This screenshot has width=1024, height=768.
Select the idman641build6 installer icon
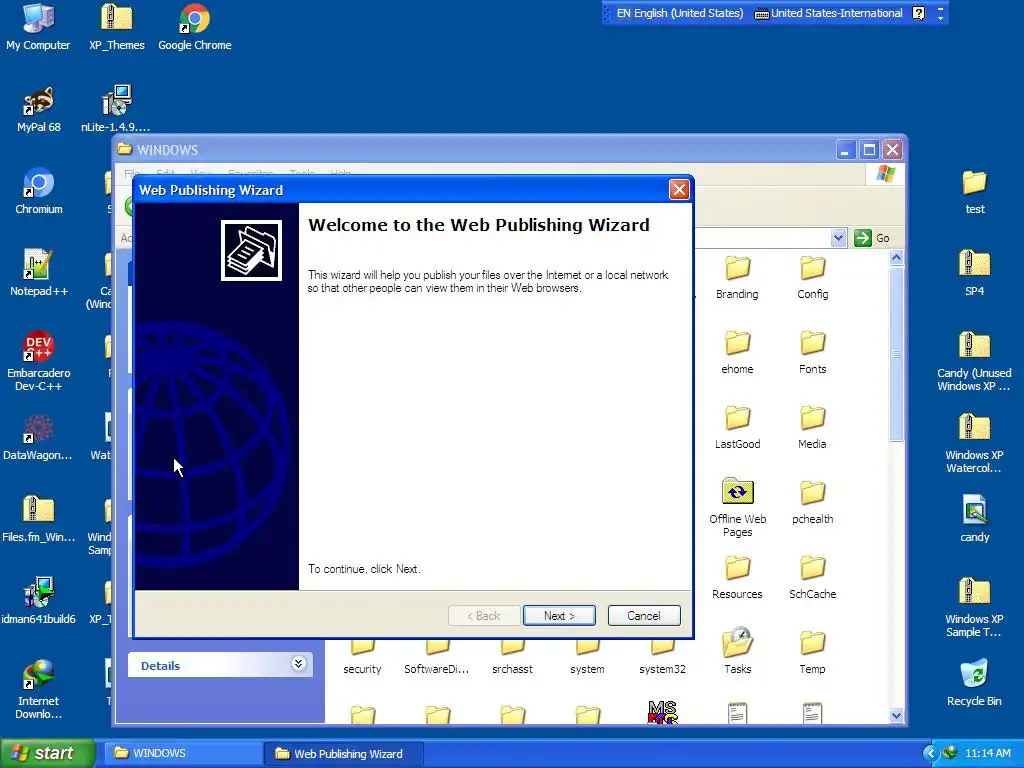pos(38,601)
